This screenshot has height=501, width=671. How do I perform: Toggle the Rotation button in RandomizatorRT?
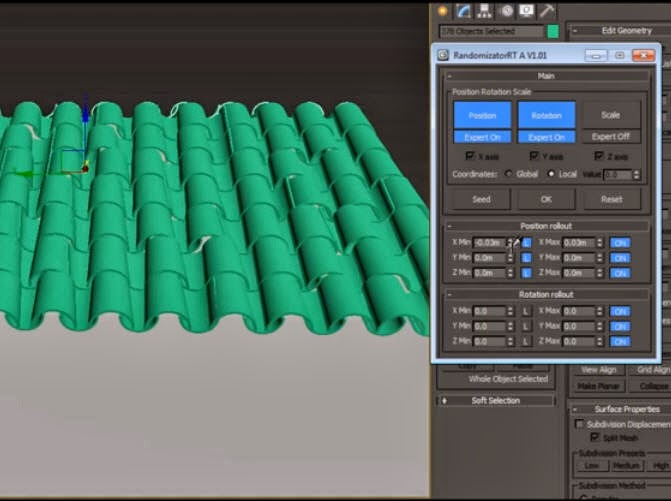[546, 115]
